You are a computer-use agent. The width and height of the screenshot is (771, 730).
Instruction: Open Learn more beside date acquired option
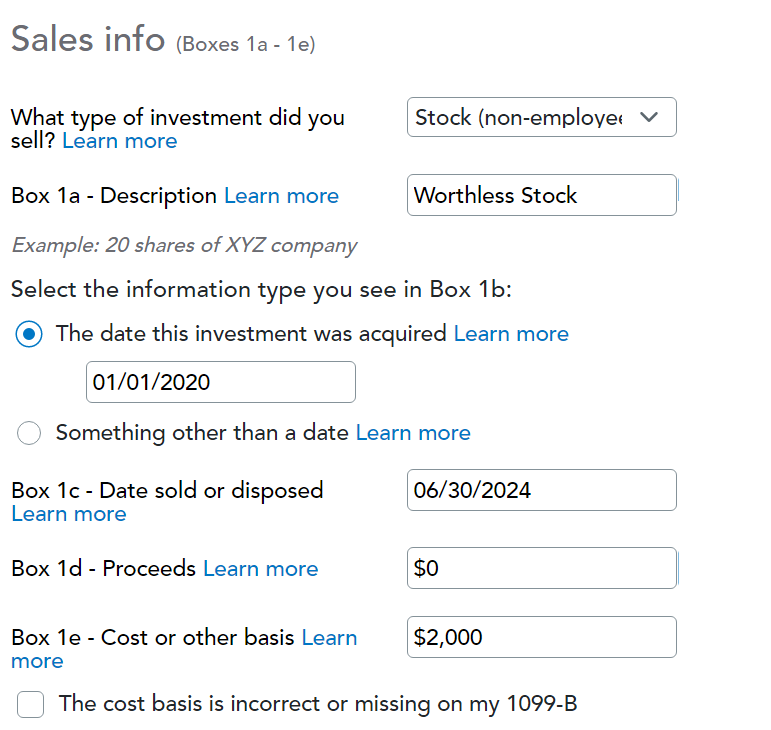(x=511, y=334)
